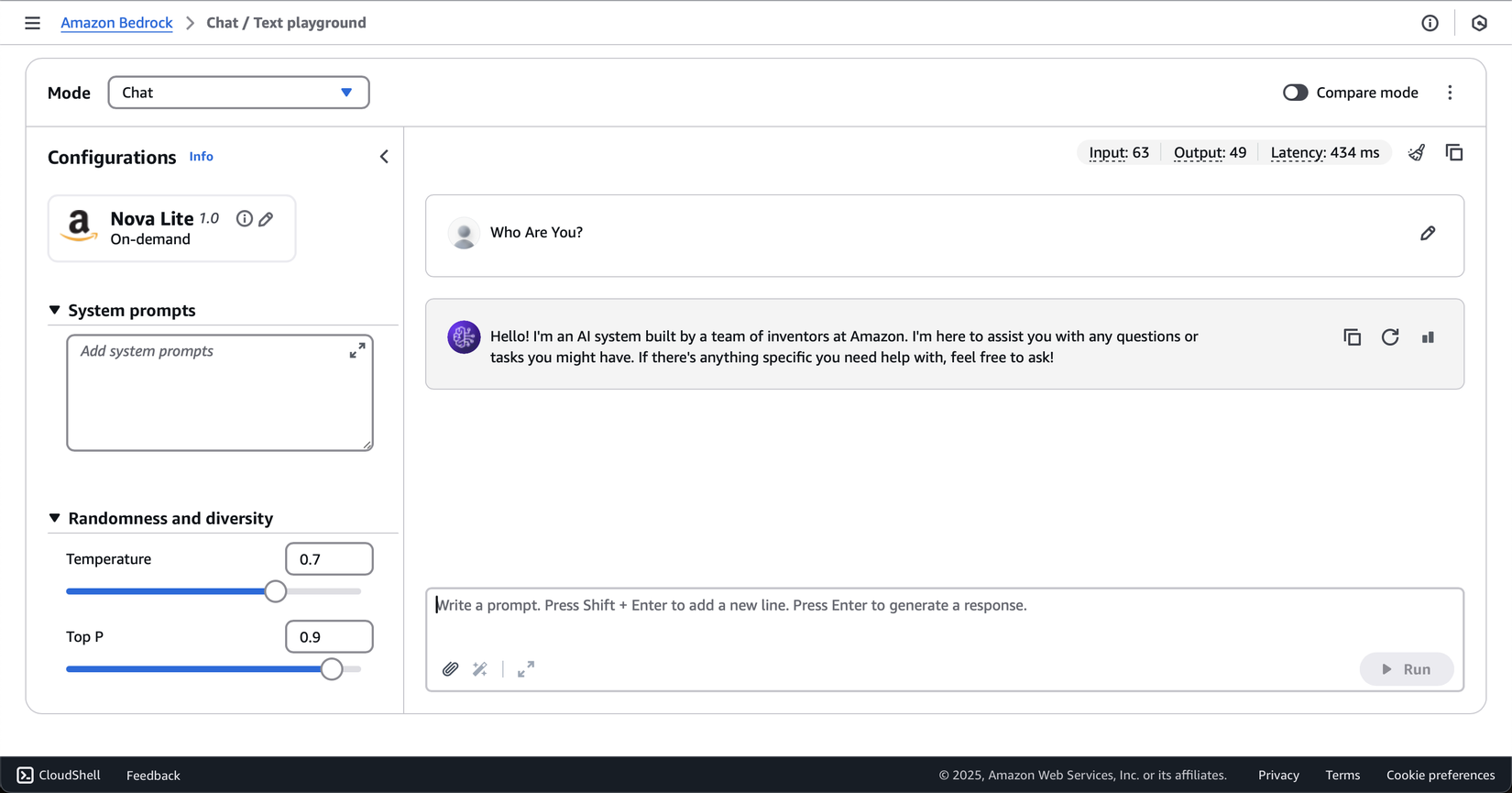Copy the assistant's response
The height and width of the screenshot is (793, 1512).
point(1352,337)
